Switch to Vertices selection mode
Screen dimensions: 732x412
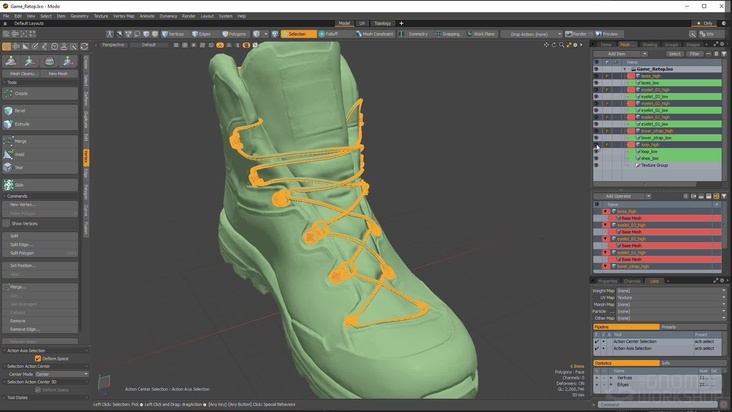pyautogui.click(x=173, y=34)
